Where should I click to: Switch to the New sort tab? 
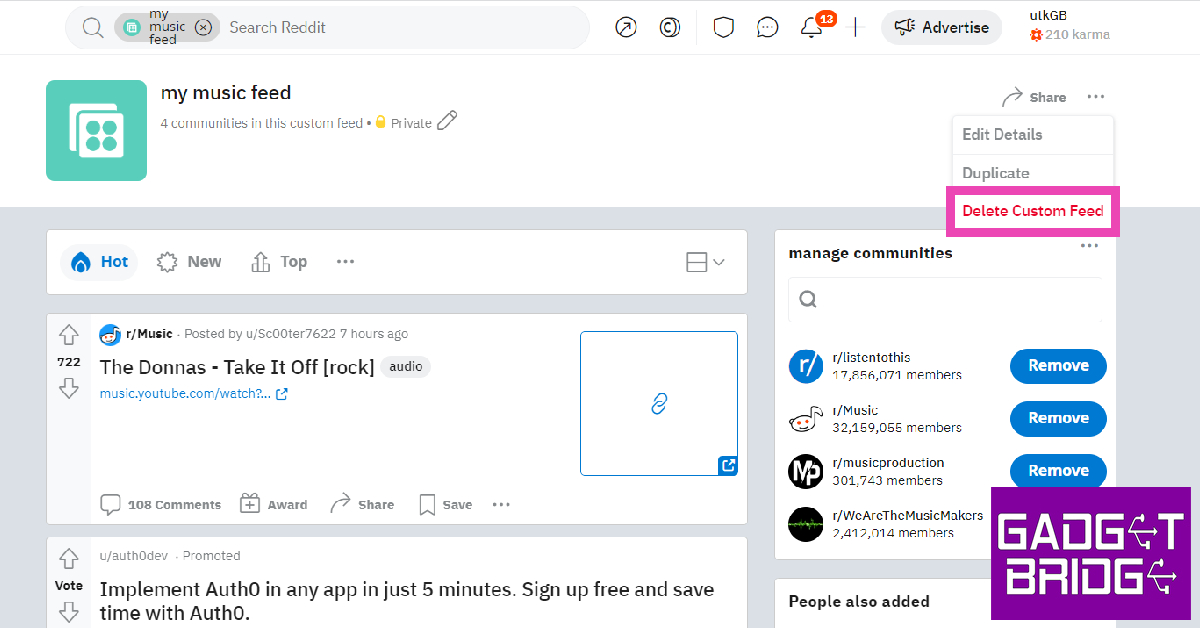[189, 262]
